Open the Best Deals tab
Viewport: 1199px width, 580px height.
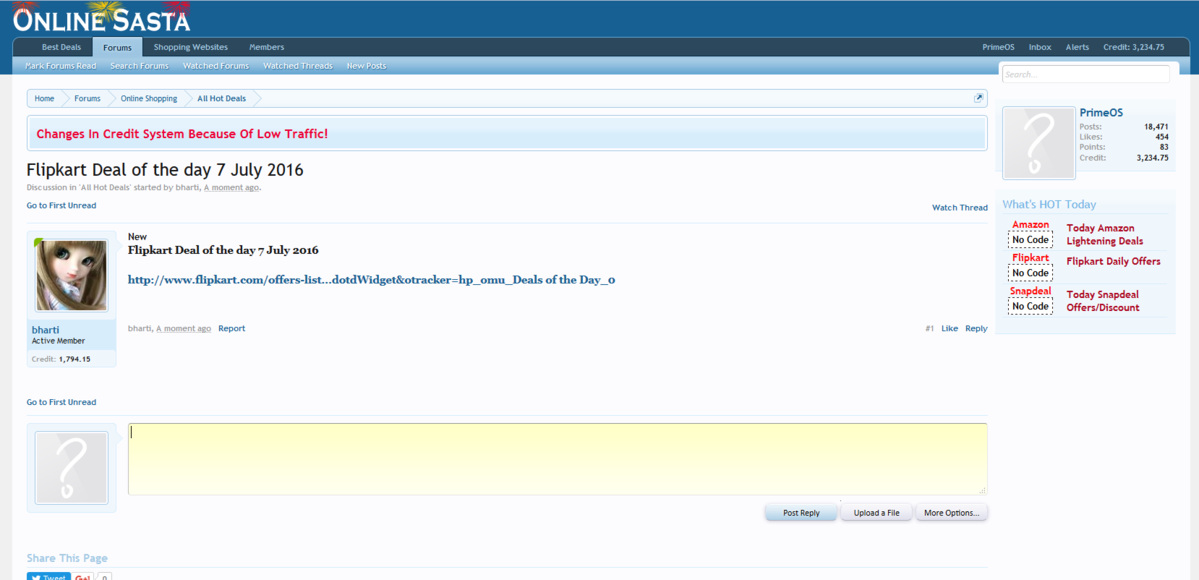click(61, 47)
